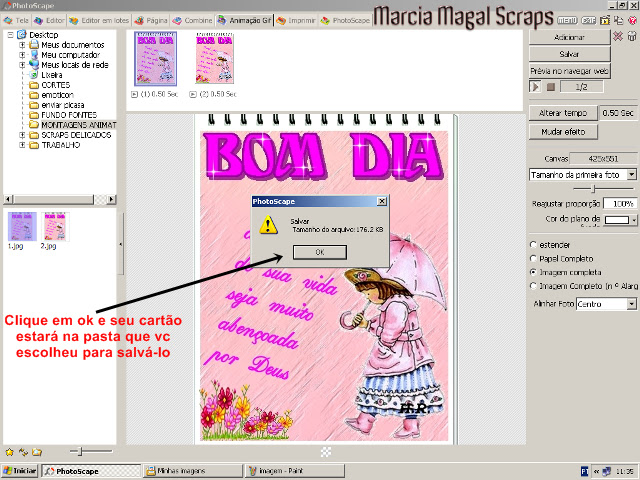The width and height of the screenshot is (640, 480).
Task: Click the frame (2) 0.50 Sec time label
Action: [x=218, y=94]
